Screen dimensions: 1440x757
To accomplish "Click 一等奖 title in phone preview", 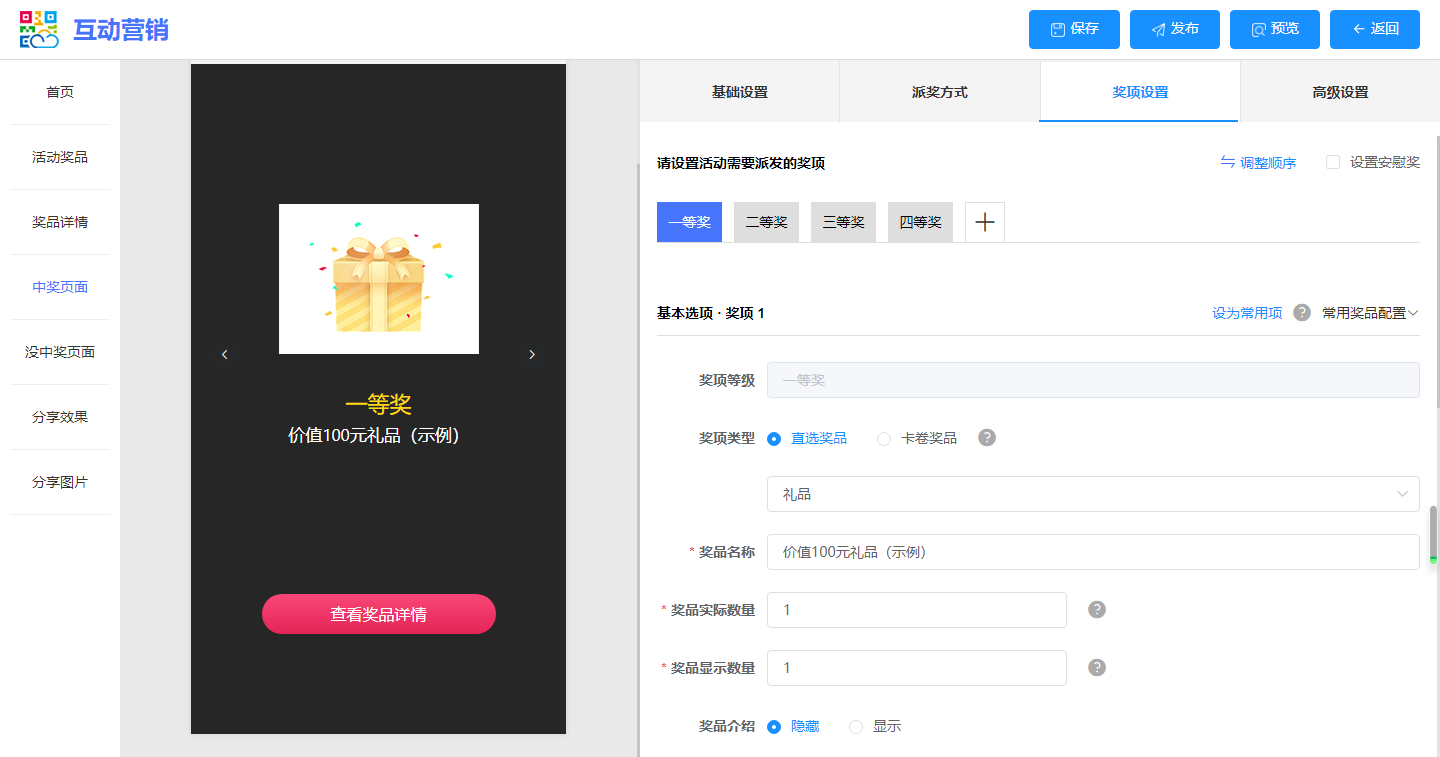I will point(378,404).
